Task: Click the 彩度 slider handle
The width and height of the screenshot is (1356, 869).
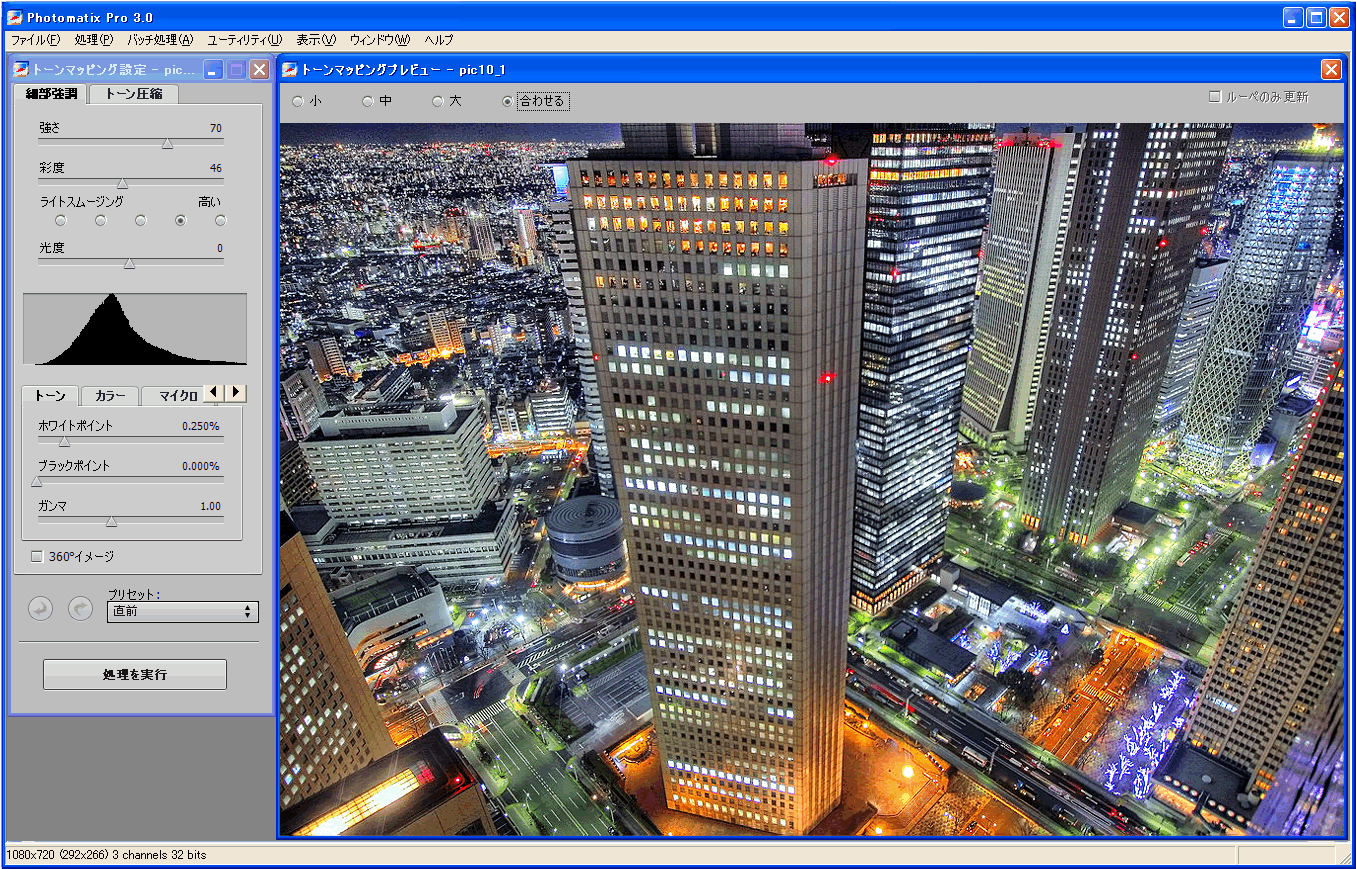Action: point(123,183)
